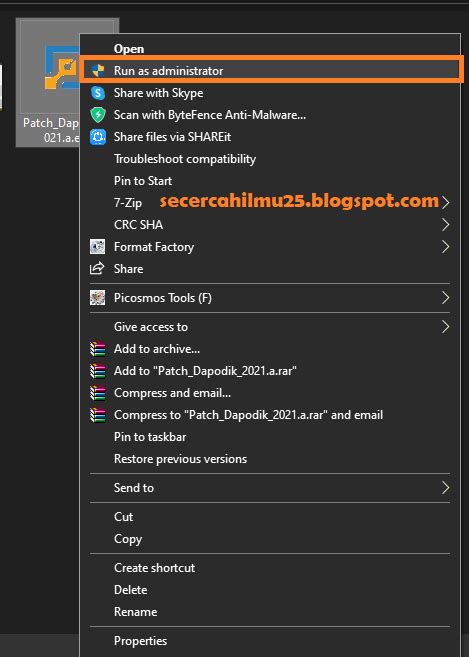This screenshot has height=657, width=469.
Task: Click the WinRAR icon beside Add to archive
Action: (x=98, y=349)
